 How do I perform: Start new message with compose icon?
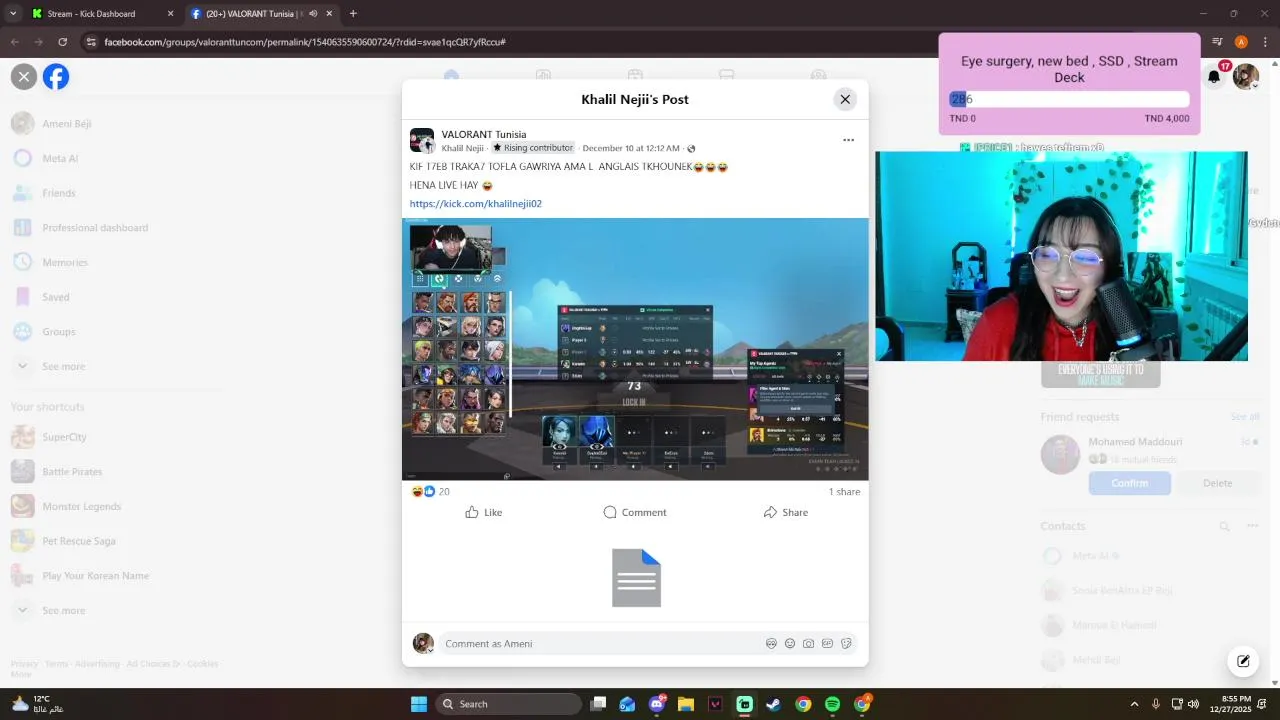(1243, 661)
